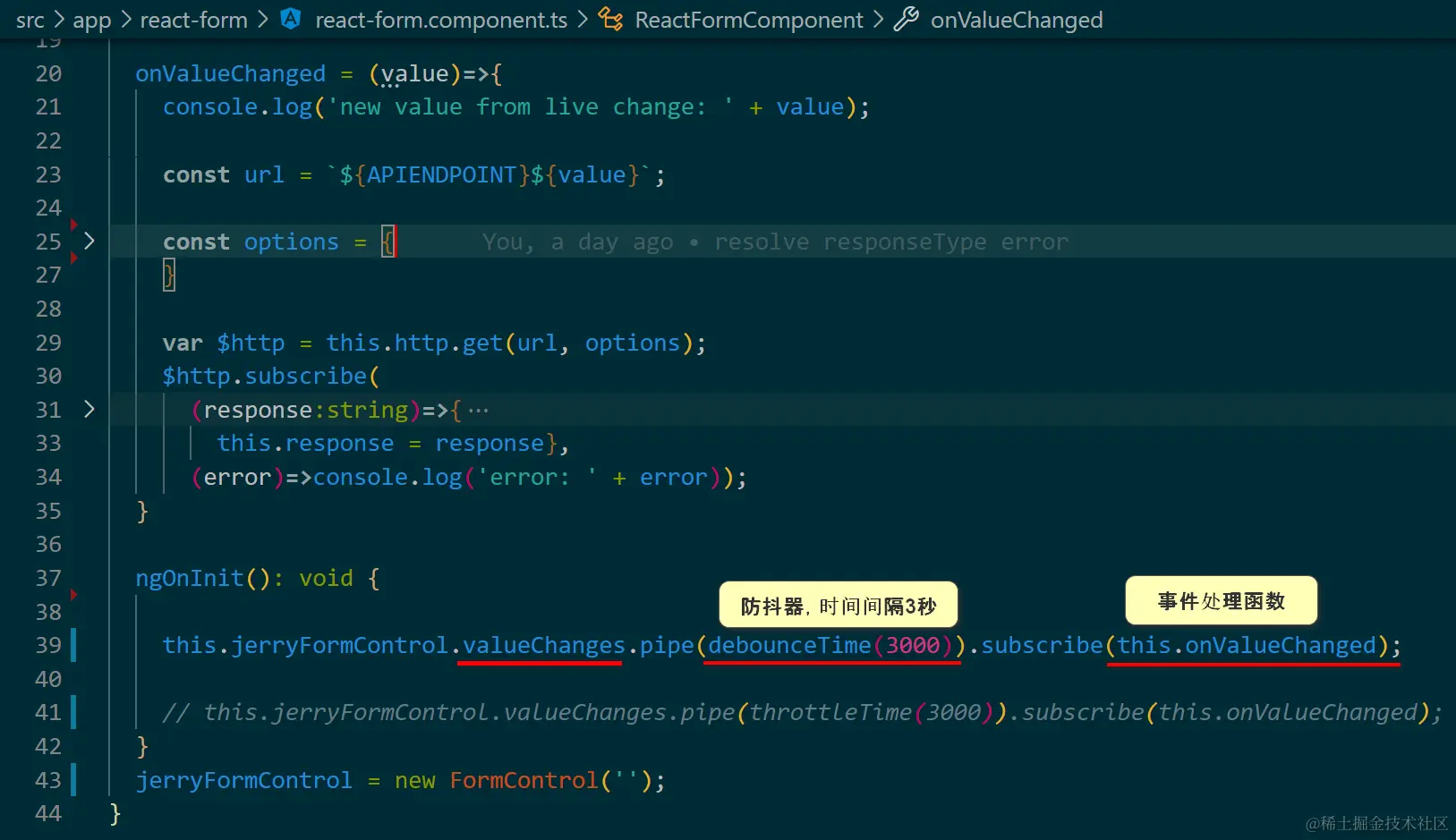The image size is (1456, 840).
Task: Click 'get' in this.http.get call
Action: pyautogui.click(x=483, y=343)
